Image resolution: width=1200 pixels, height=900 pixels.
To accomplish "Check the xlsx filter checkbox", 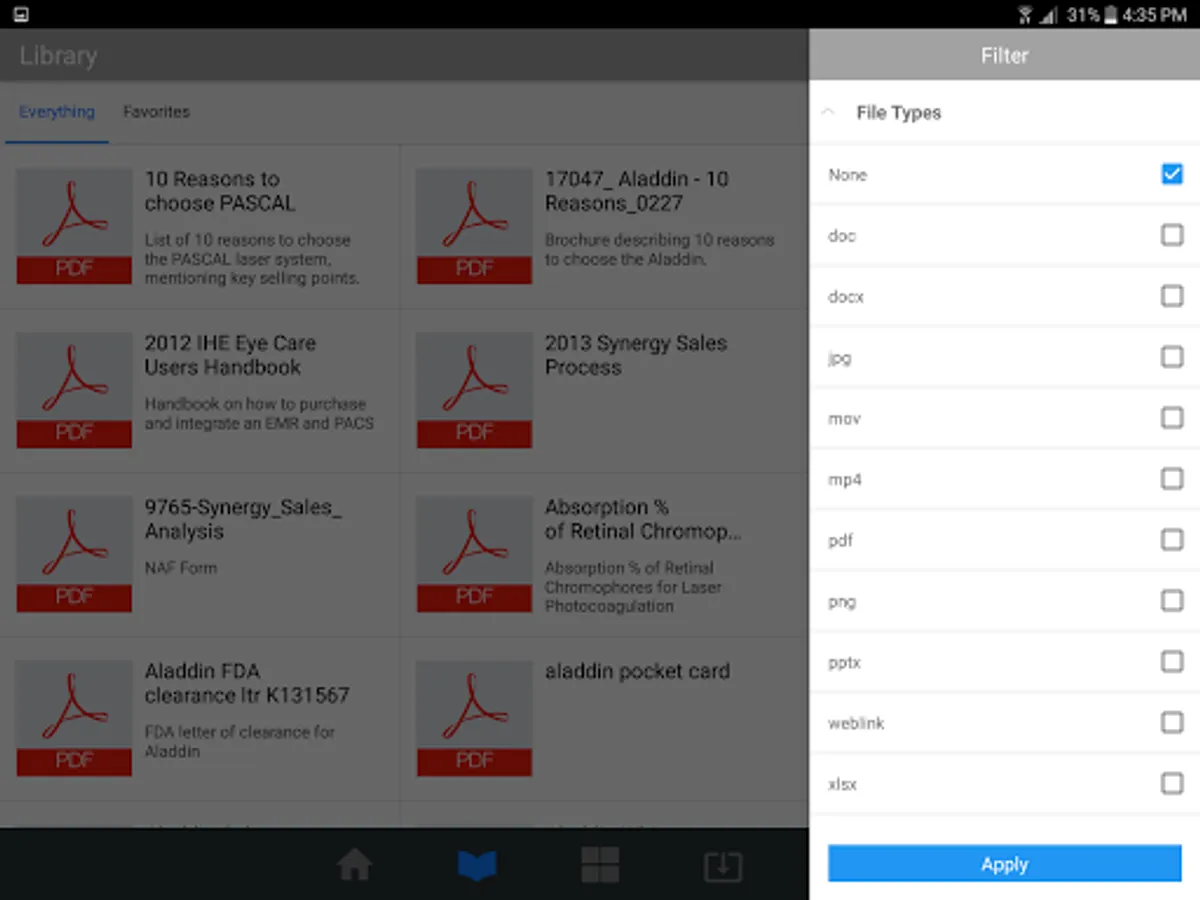I will pos(1172,784).
